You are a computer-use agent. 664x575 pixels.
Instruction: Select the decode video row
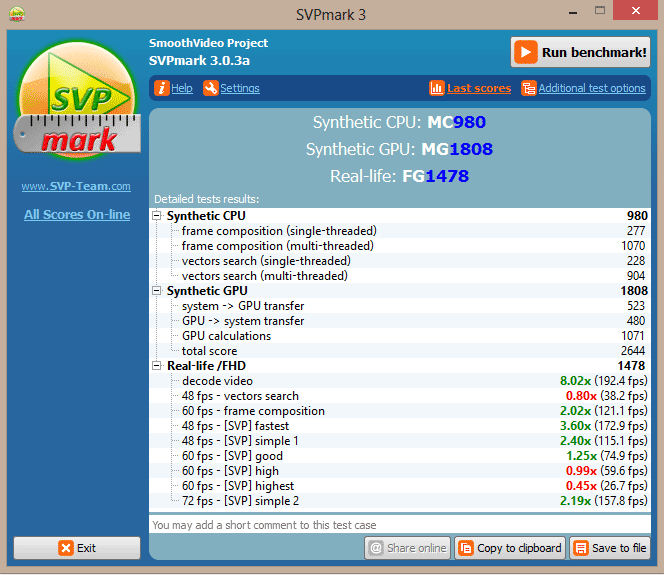(x=400, y=381)
